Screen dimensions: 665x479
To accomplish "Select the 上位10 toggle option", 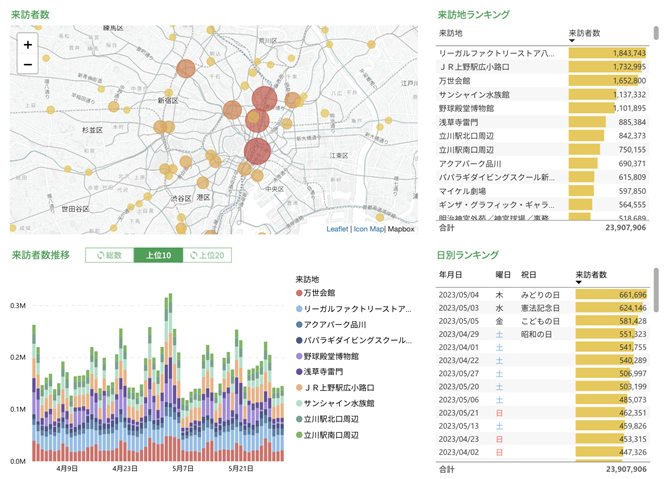I will tap(158, 255).
